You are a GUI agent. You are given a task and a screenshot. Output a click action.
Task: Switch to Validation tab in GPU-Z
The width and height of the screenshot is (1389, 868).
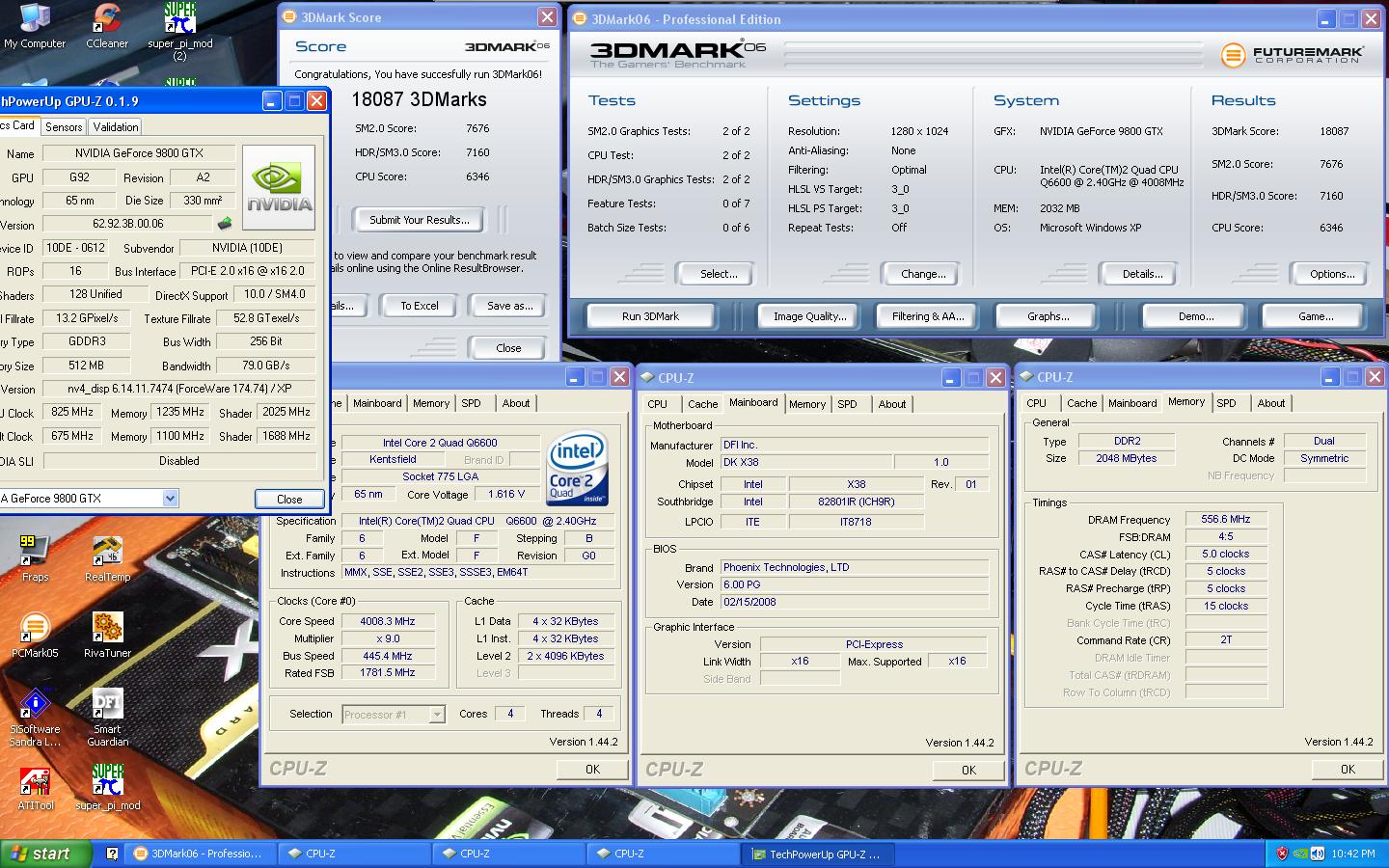[x=116, y=127]
